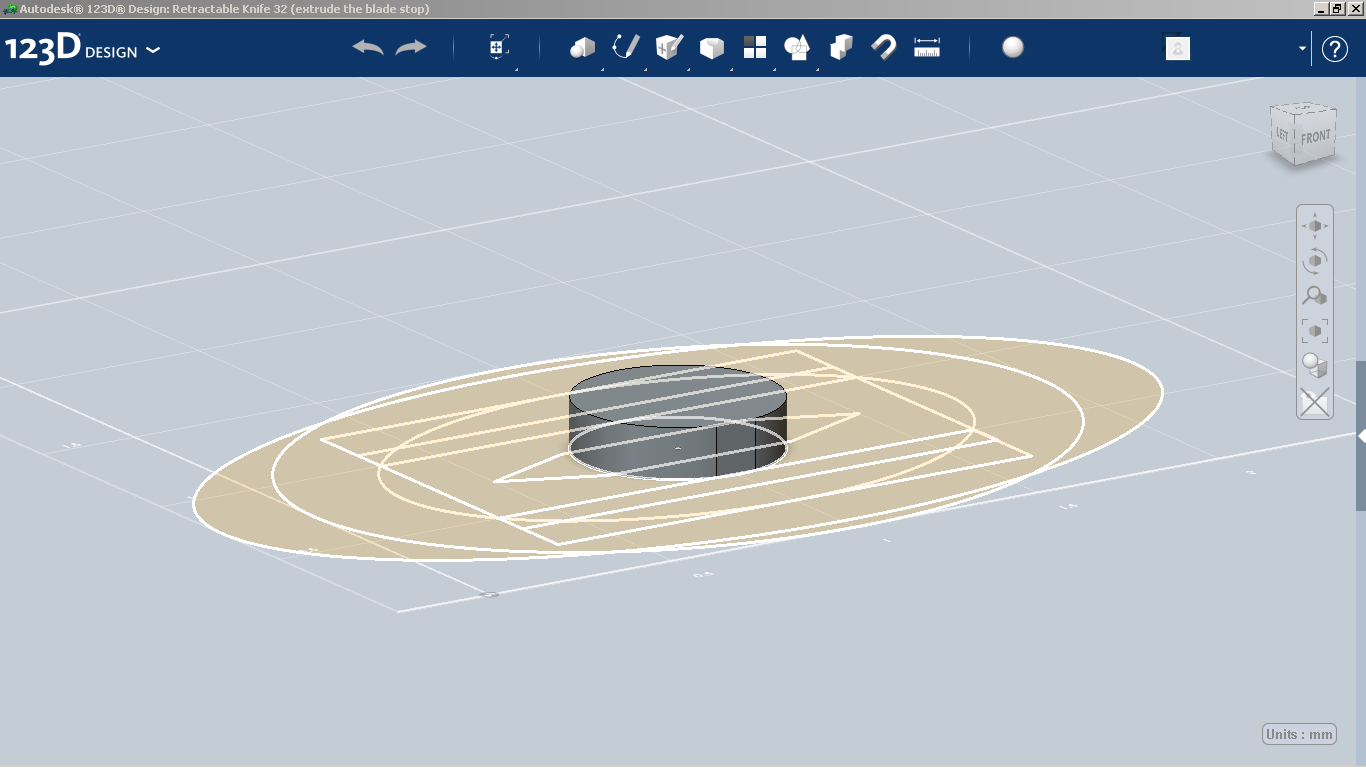Open the account sign-in menu
1366x768 pixels.
[1177, 48]
